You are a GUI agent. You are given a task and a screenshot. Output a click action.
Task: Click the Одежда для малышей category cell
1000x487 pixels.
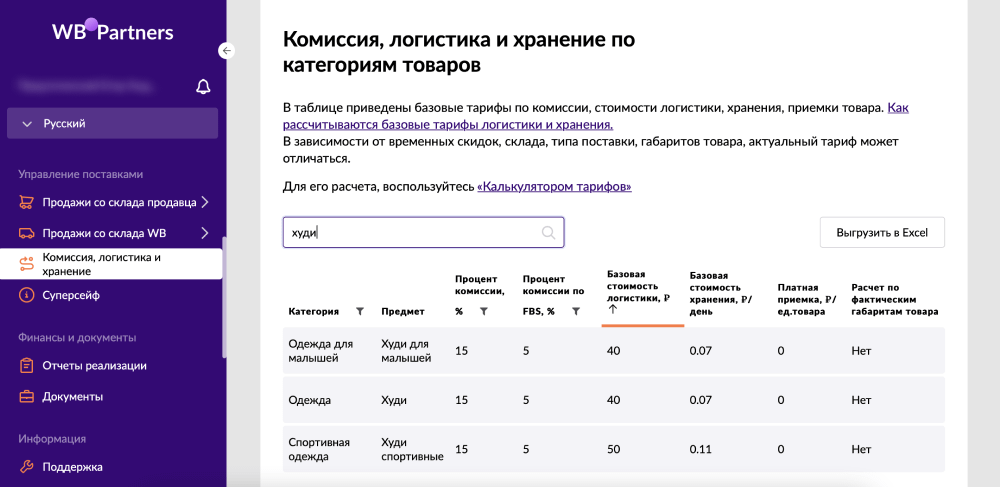(x=321, y=351)
